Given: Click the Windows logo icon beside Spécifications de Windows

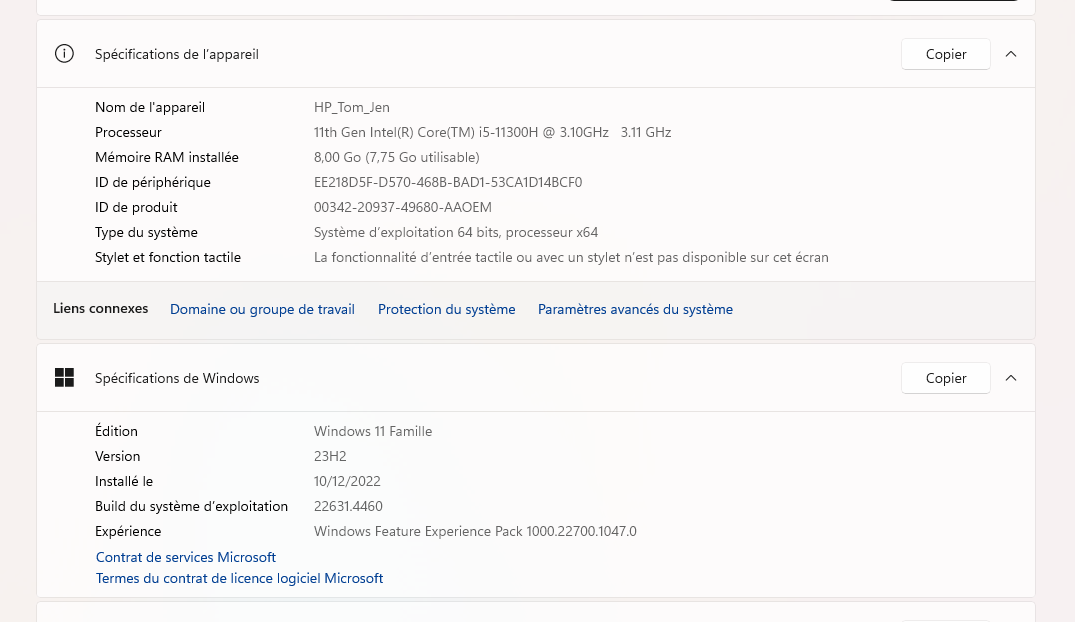Looking at the screenshot, I should (x=64, y=378).
